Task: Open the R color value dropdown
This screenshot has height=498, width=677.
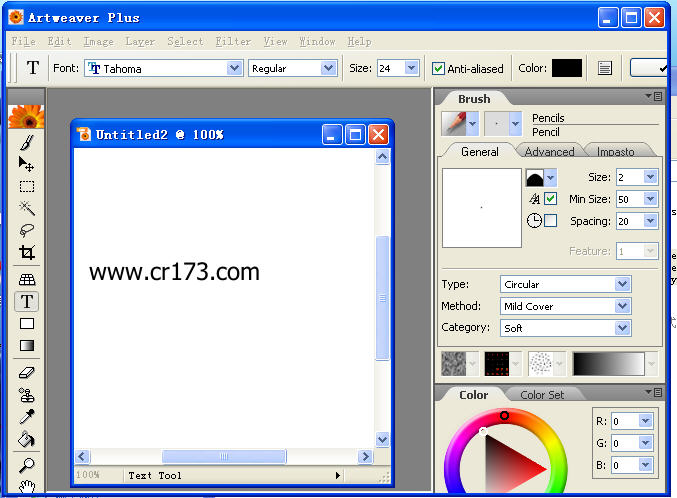Action: point(645,420)
